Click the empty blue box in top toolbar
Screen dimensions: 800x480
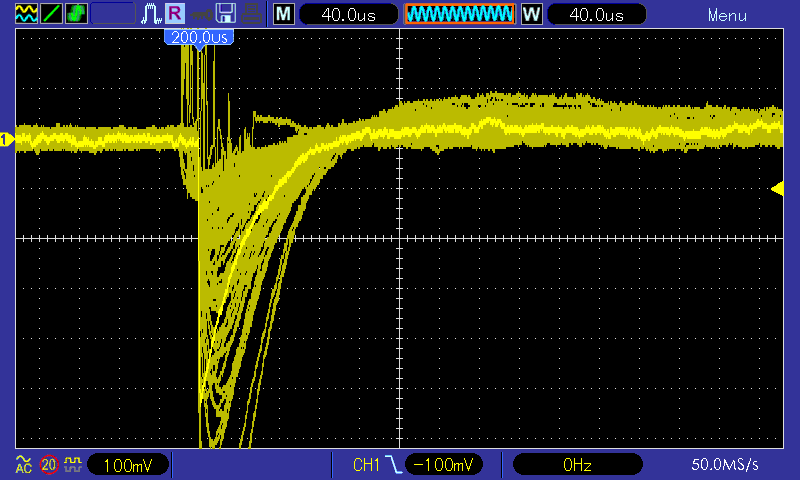click(113, 14)
